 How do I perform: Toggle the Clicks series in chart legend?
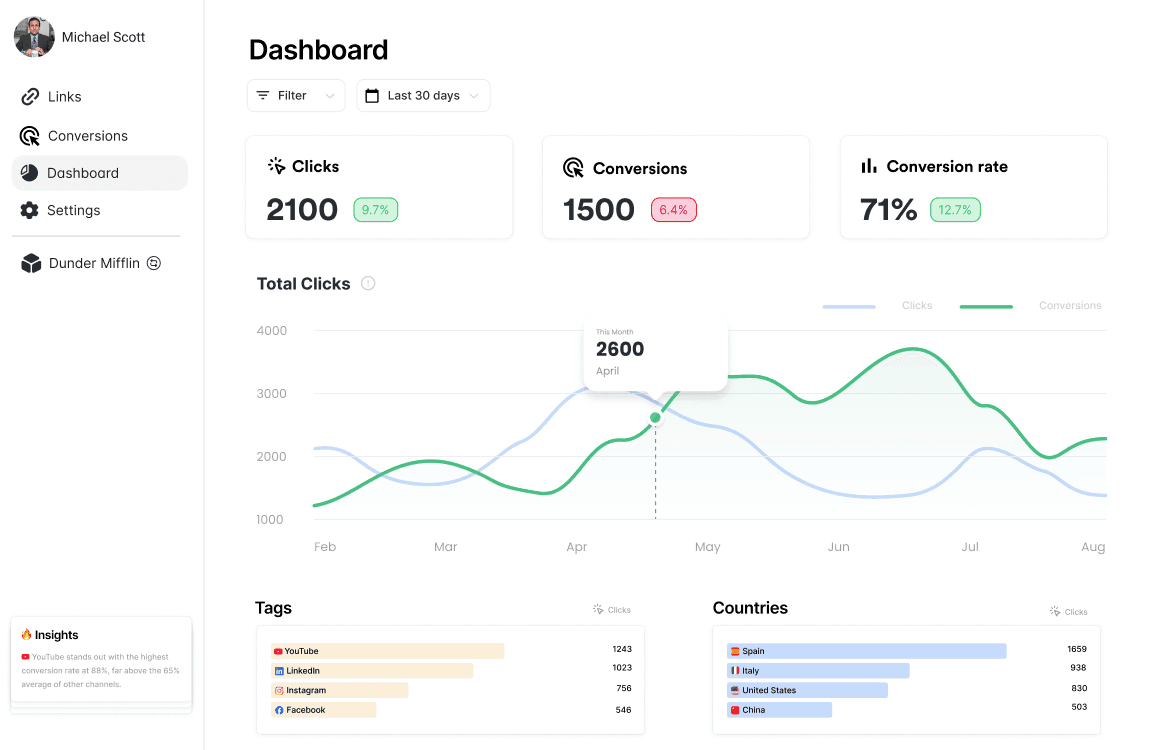(x=917, y=305)
